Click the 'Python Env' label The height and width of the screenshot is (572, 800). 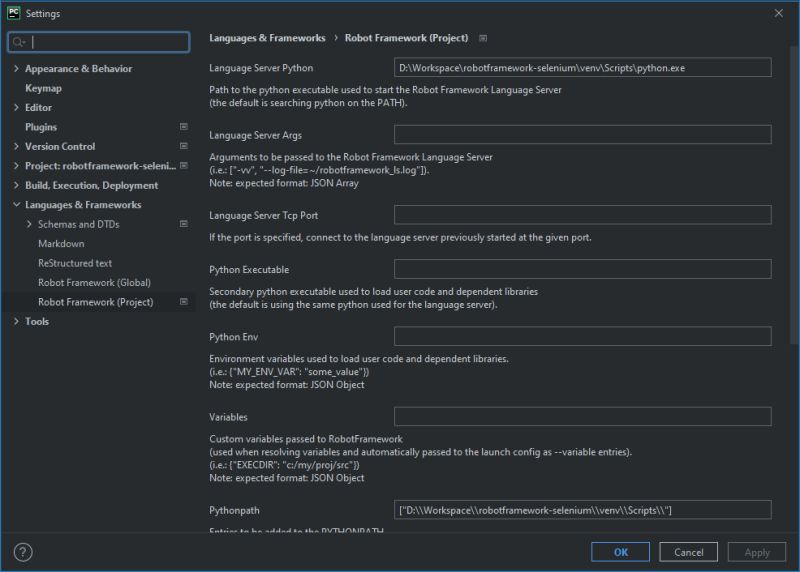coord(234,337)
